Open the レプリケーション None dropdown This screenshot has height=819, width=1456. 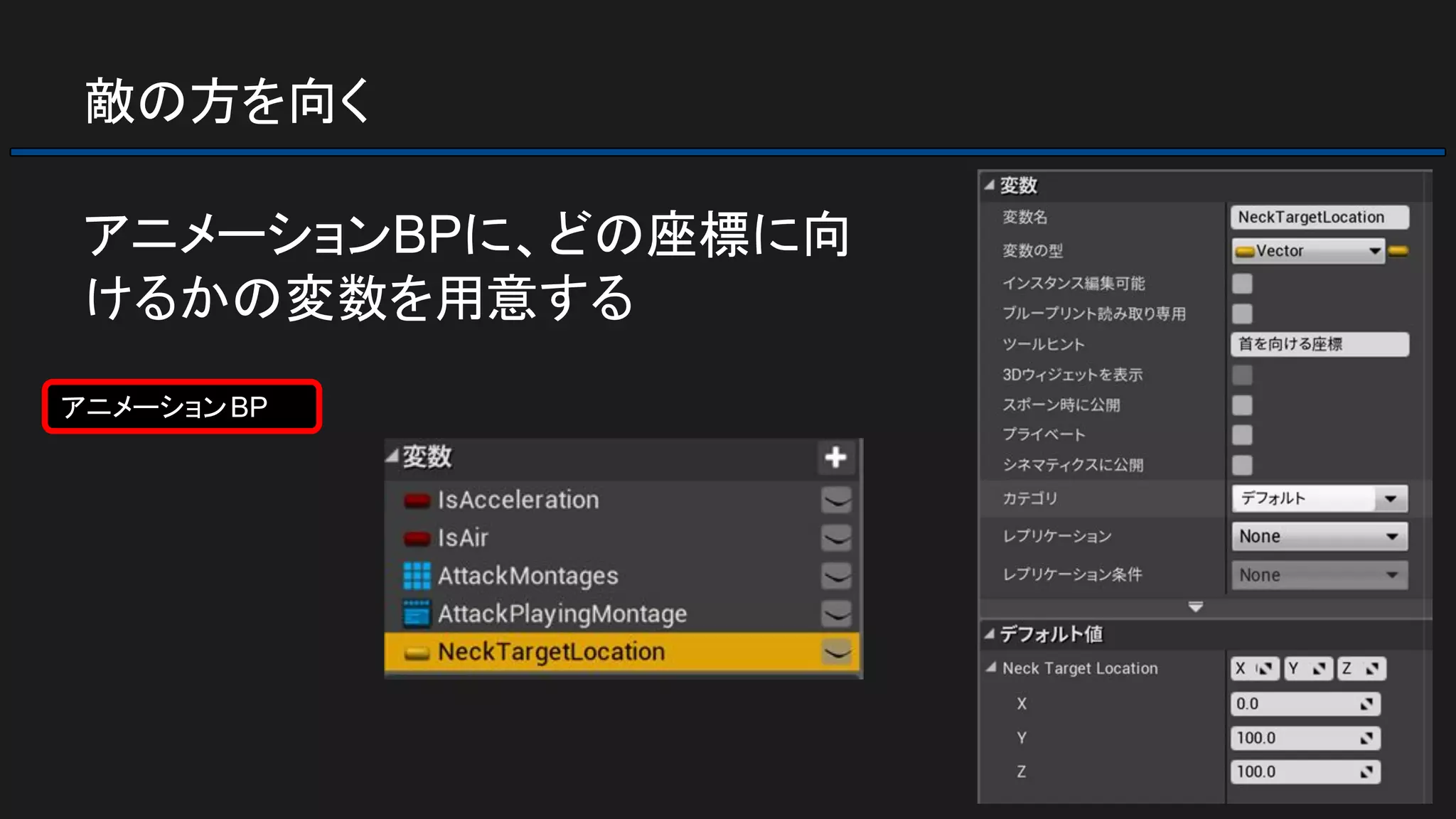coord(1319,537)
